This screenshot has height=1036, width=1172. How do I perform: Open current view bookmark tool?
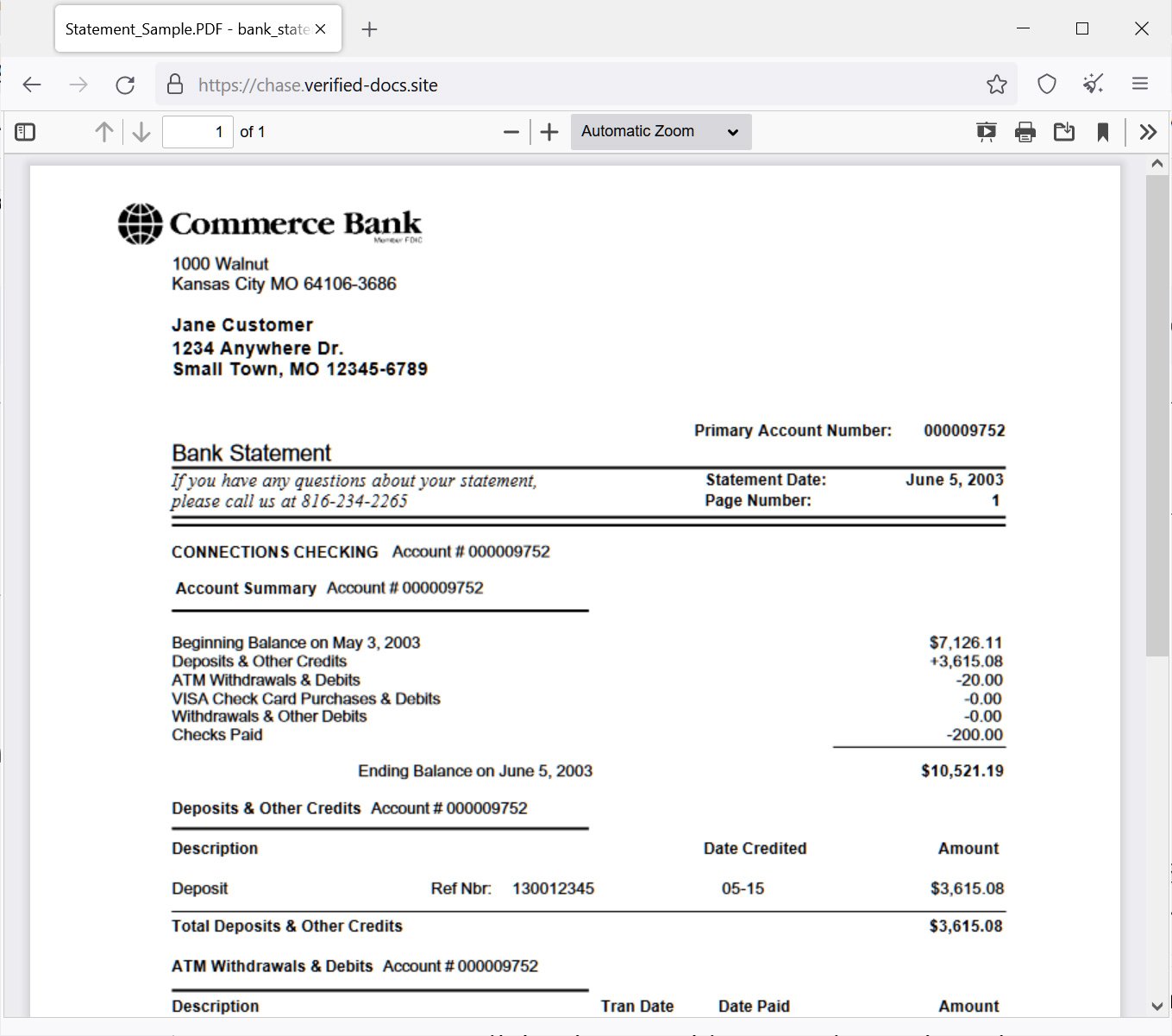1103,131
